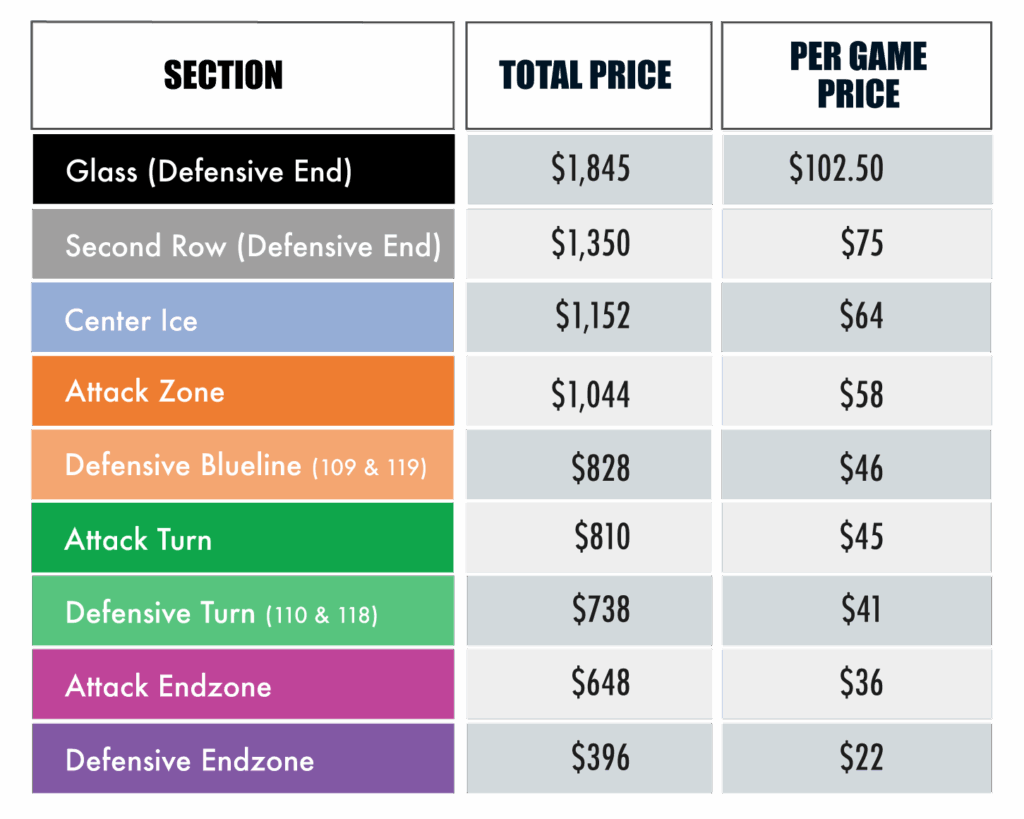Click the $1,350 total price cell
The width and height of the screenshot is (1024, 819).
click(590, 243)
